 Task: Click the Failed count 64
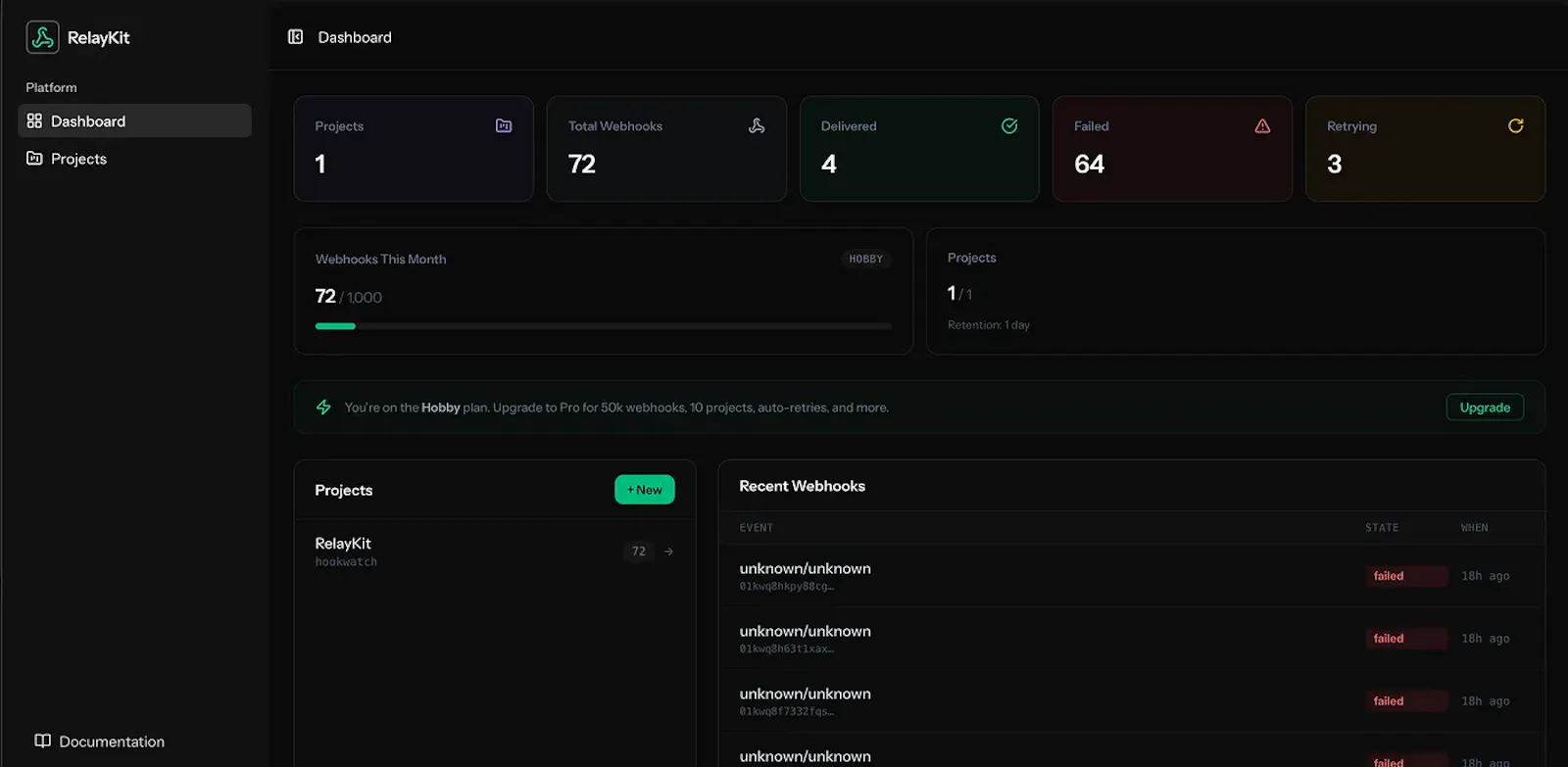(1089, 164)
